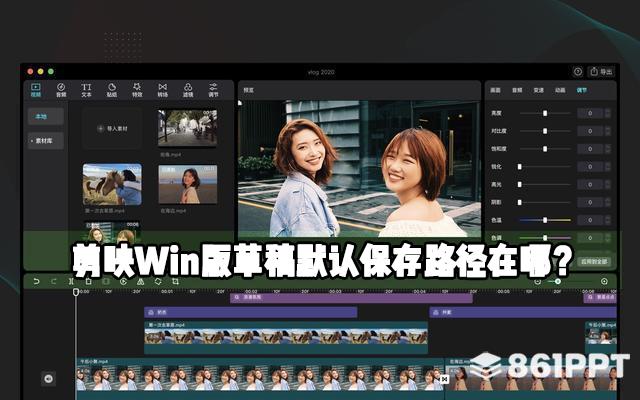This screenshot has width=640, height=400.
Task: Switch to the 动画 animation tab
Action: tap(560, 90)
